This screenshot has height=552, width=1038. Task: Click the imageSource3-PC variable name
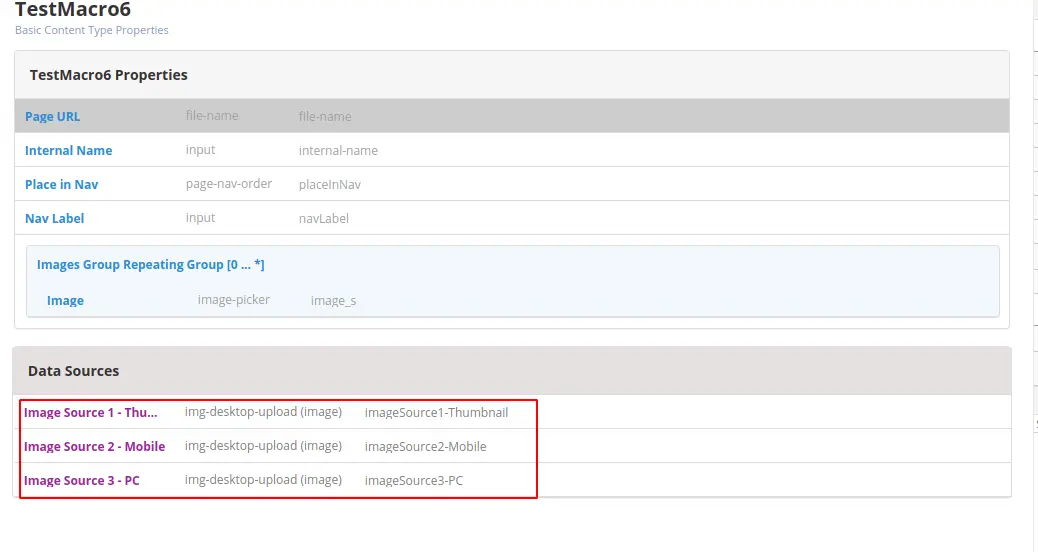tap(414, 481)
